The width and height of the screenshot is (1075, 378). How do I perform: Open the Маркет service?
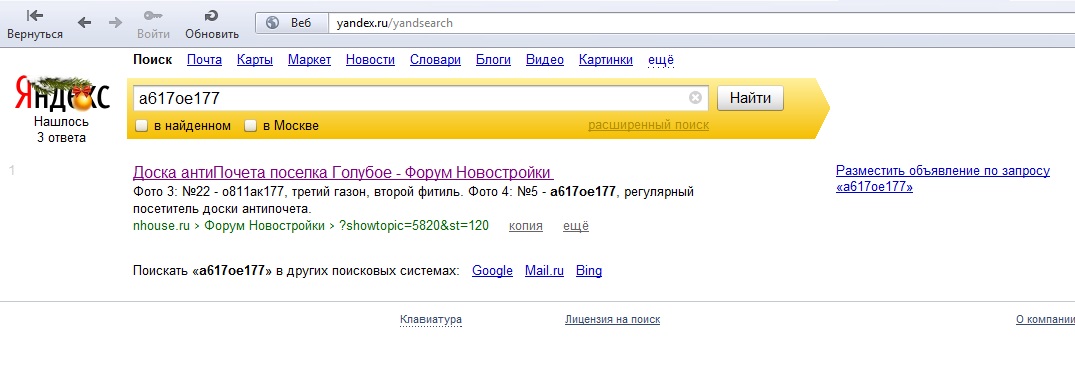309,60
